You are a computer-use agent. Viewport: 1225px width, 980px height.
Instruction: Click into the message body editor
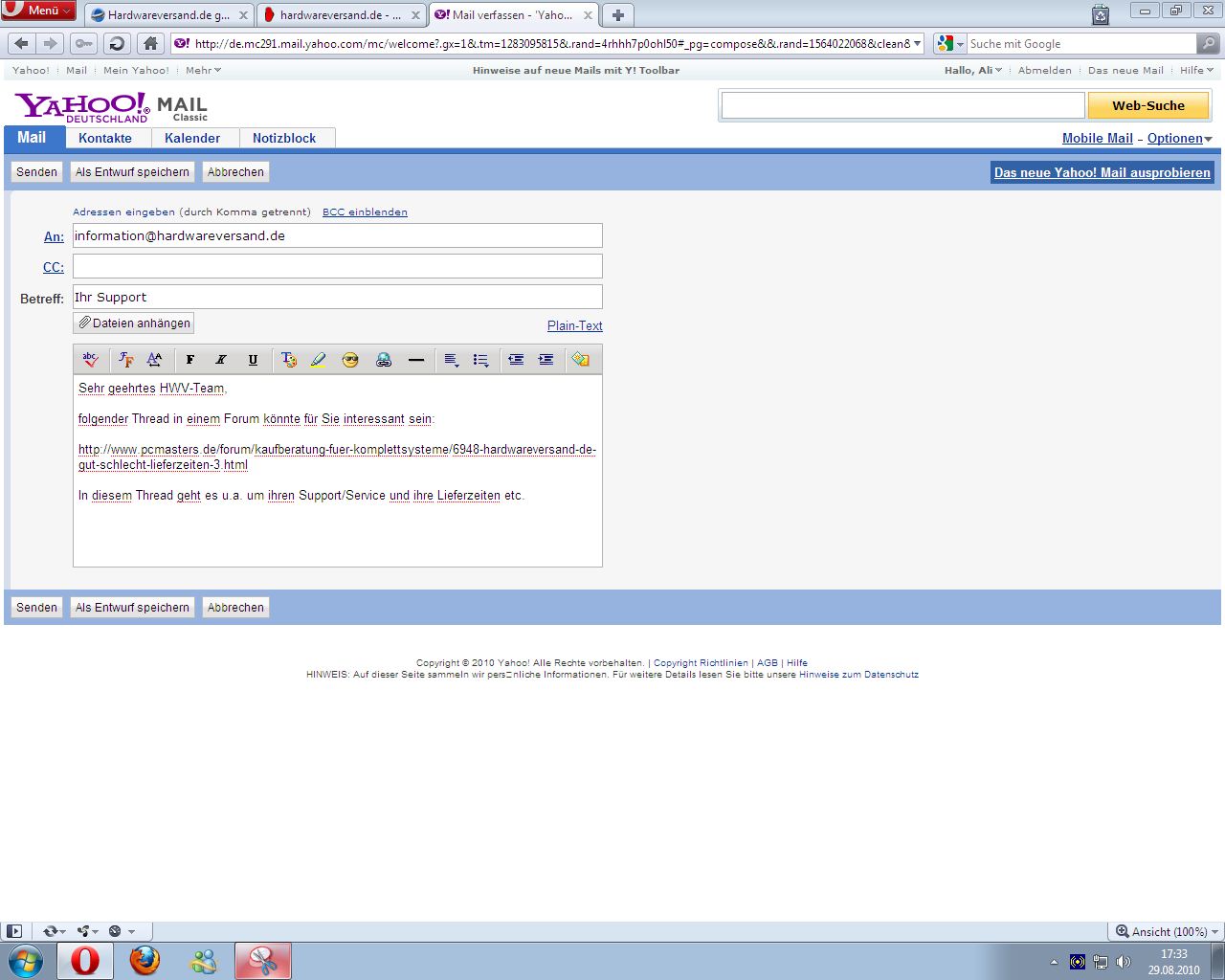point(338,471)
